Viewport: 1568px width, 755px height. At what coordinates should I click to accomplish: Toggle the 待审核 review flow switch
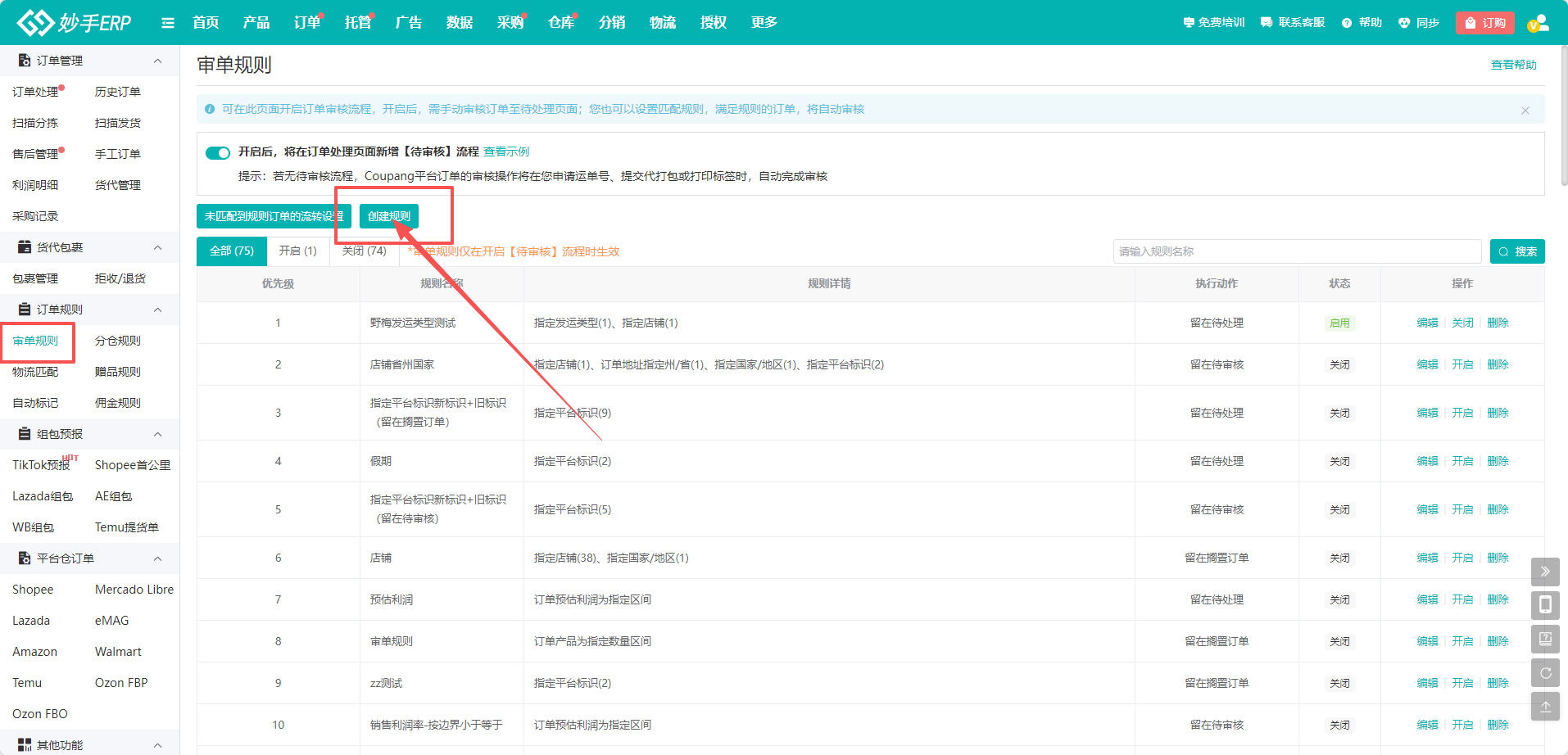tap(218, 153)
